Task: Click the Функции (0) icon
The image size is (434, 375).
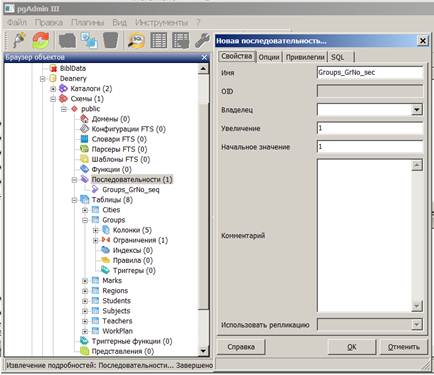Action: tap(84, 169)
